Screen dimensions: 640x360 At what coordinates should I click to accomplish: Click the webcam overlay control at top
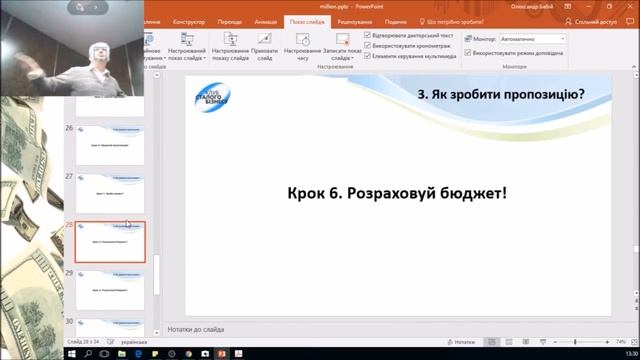coord(87,7)
